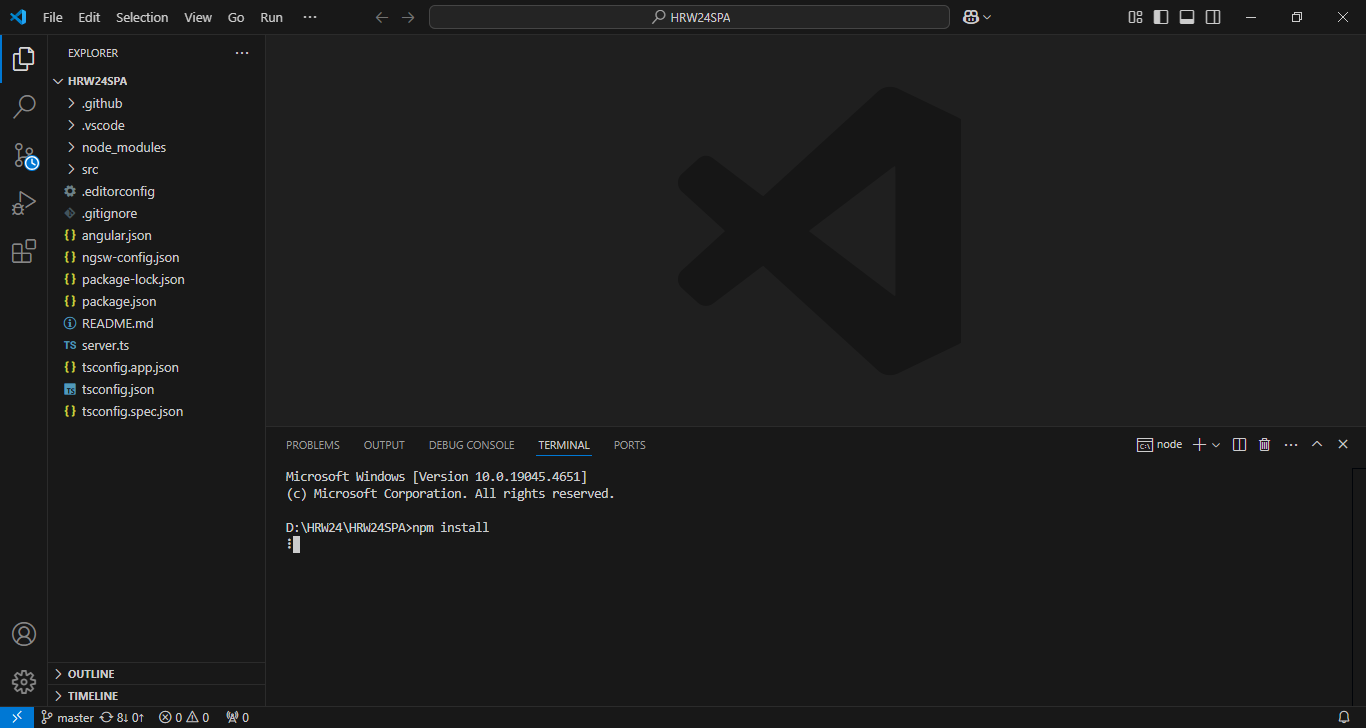
Task: Open package.json file
Action: 119,301
